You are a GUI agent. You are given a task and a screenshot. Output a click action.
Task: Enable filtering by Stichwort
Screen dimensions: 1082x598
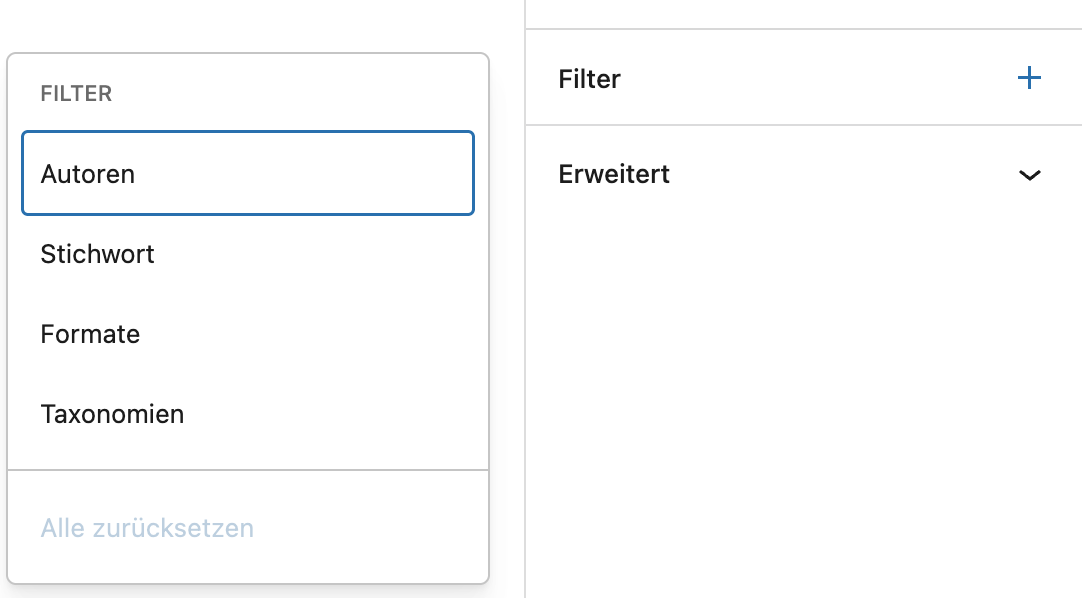coord(98,254)
